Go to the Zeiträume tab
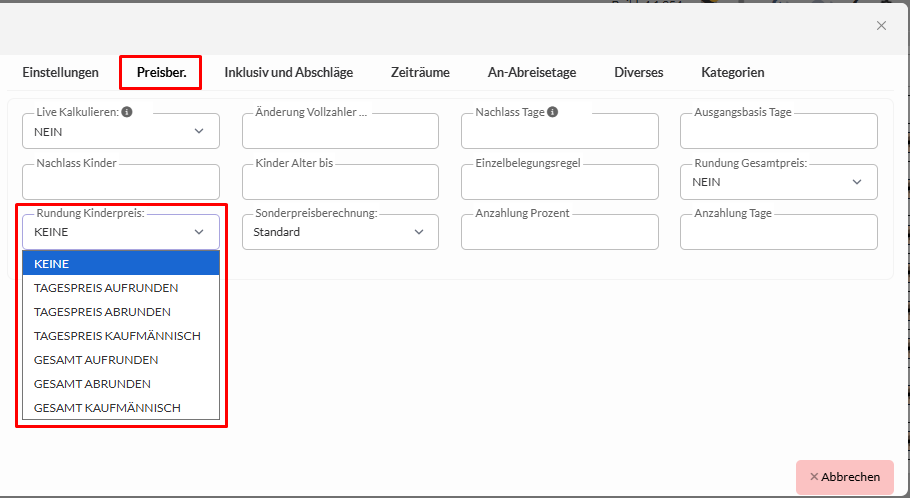 pyautogui.click(x=420, y=72)
